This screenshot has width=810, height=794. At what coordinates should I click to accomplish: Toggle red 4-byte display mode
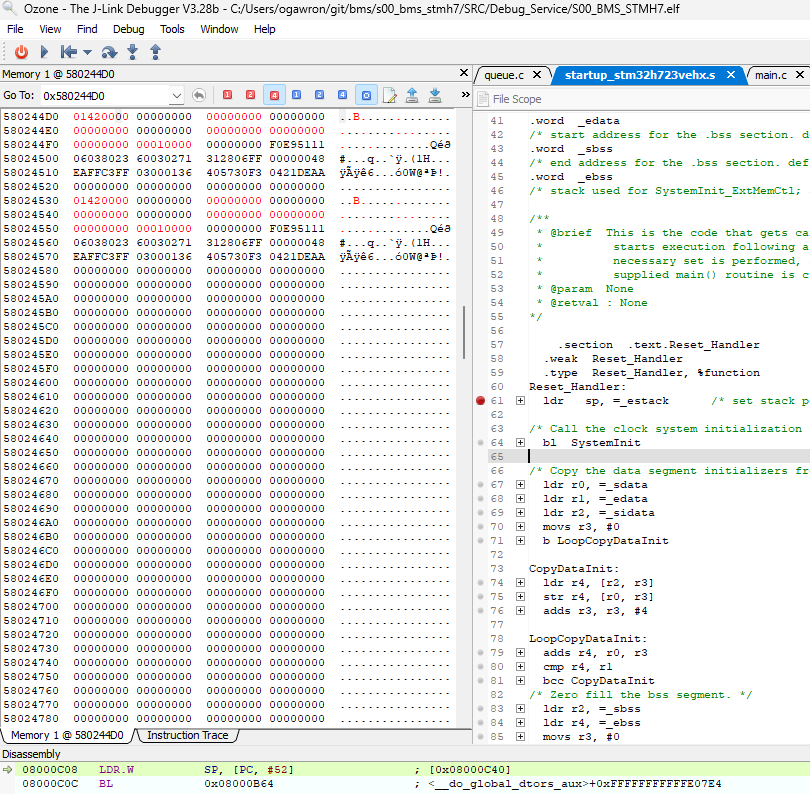pyautogui.click(x=274, y=95)
